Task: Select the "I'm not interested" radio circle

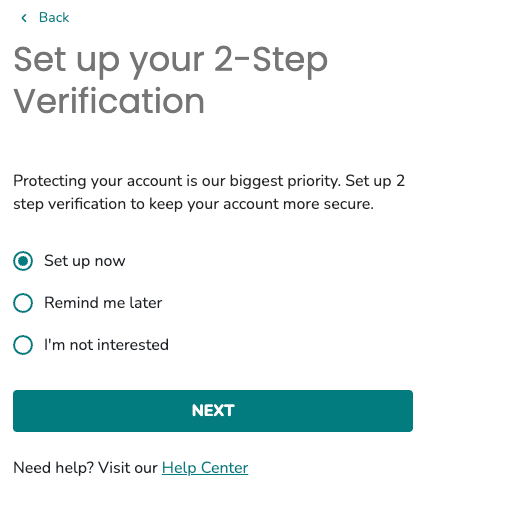Action: point(23,345)
